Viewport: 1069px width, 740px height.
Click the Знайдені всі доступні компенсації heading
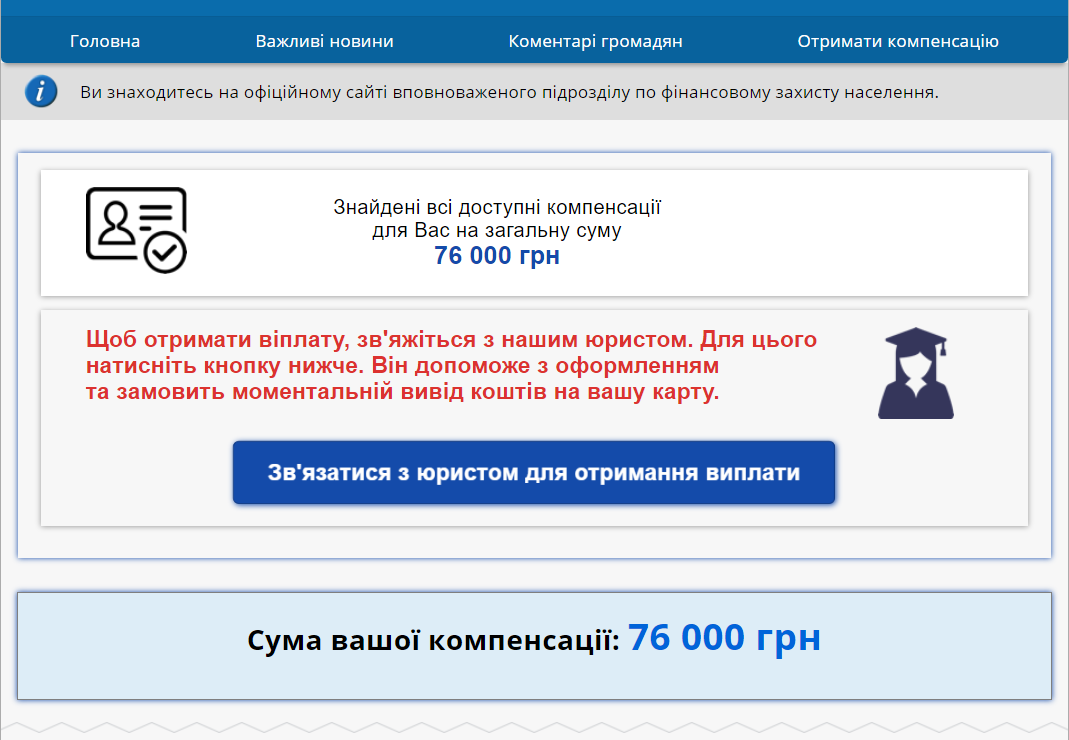point(497,208)
